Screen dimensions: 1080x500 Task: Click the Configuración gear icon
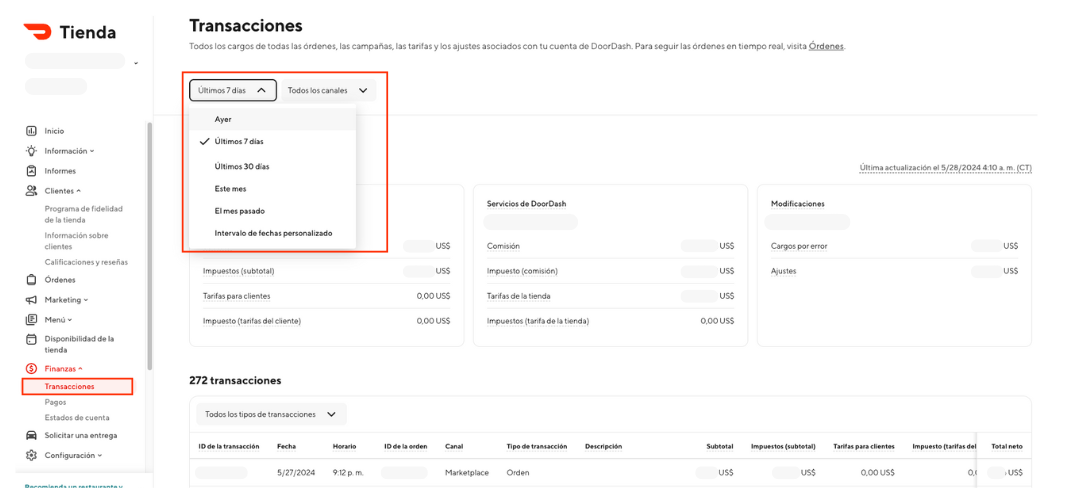(x=31, y=455)
